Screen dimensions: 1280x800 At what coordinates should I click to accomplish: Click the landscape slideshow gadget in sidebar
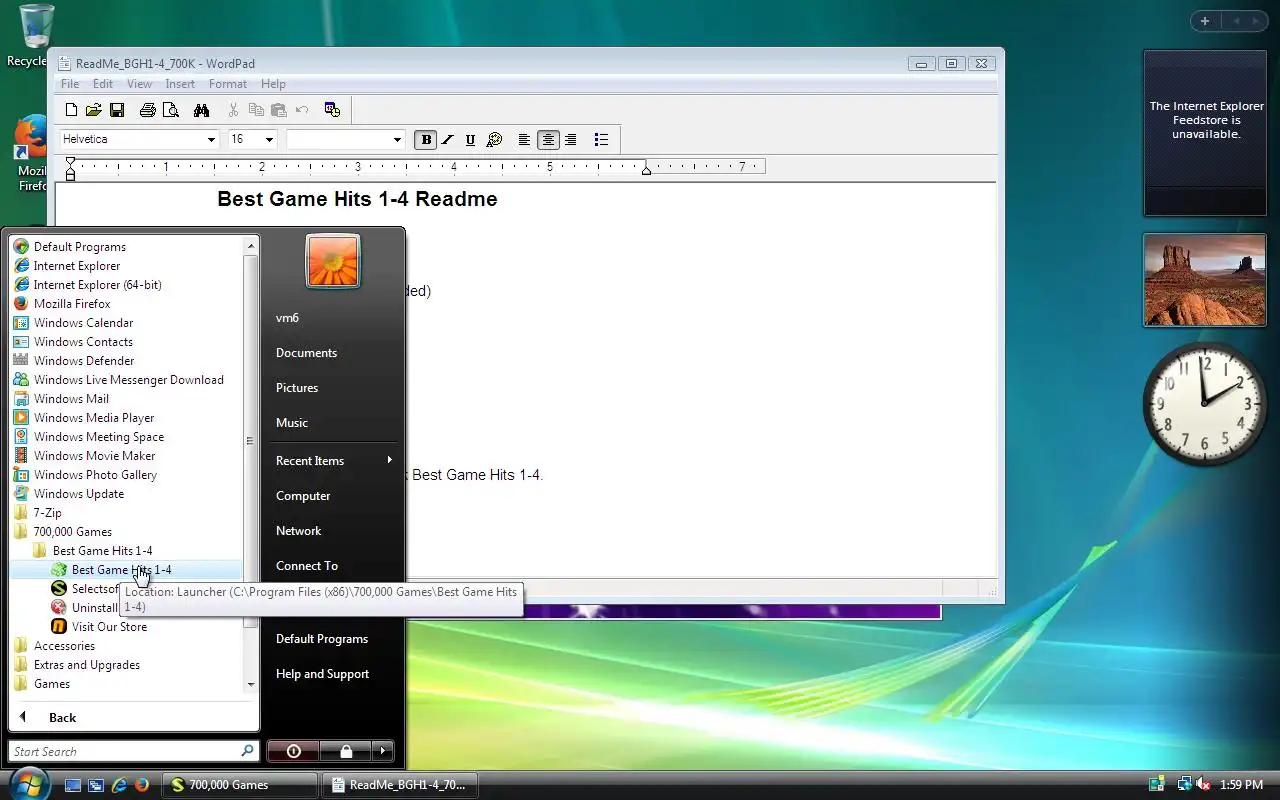pos(1205,280)
